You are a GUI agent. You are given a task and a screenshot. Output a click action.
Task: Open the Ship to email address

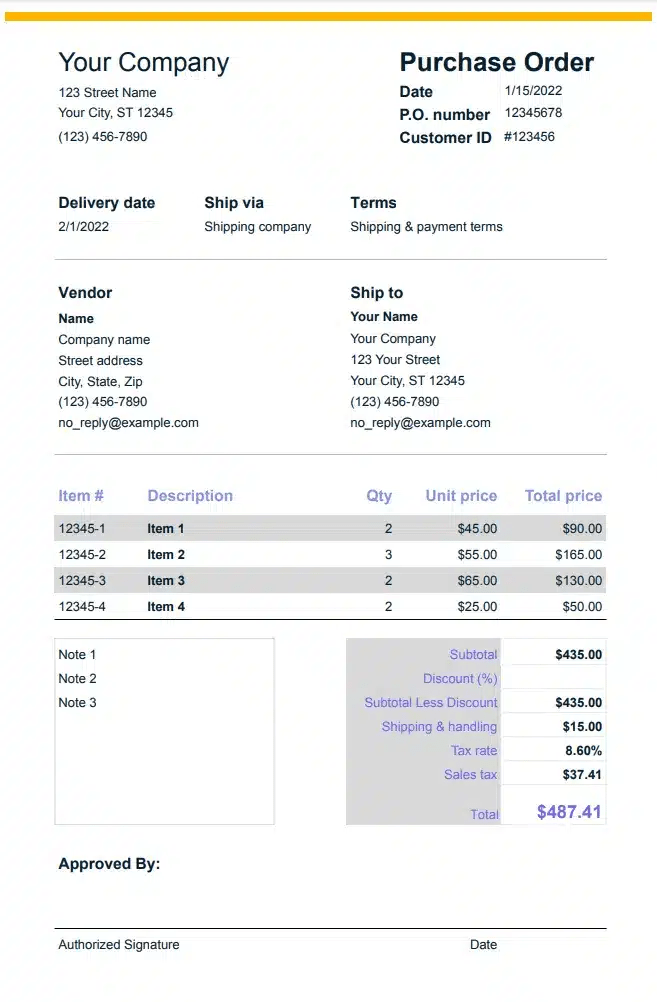[420, 423]
